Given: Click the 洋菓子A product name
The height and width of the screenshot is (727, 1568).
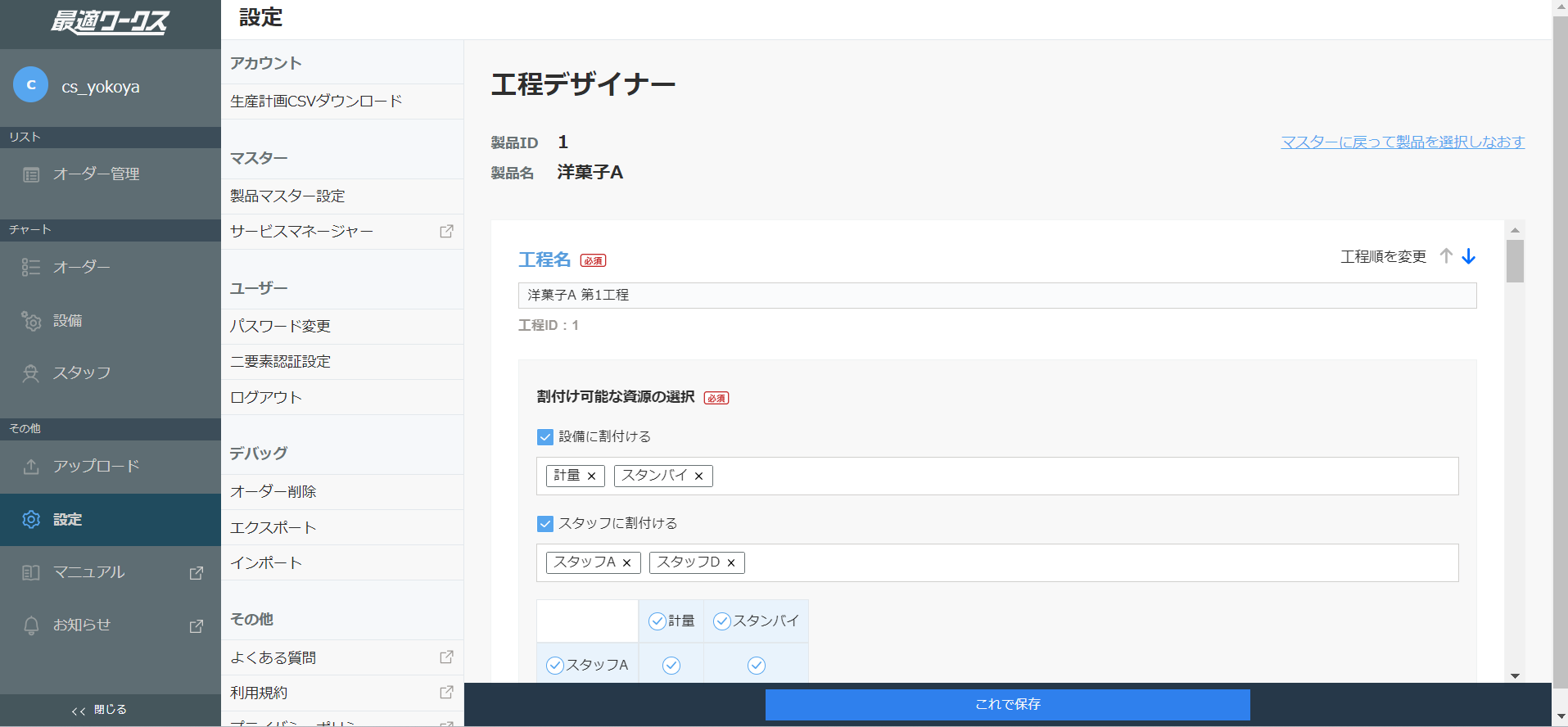Looking at the screenshot, I should (x=590, y=173).
